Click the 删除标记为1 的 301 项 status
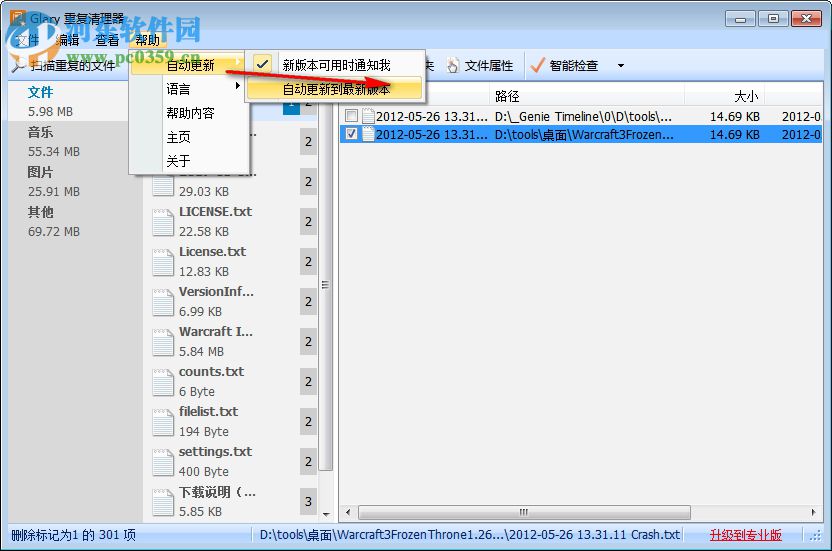The height and width of the screenshot is (551, 832). pos(73,535)
